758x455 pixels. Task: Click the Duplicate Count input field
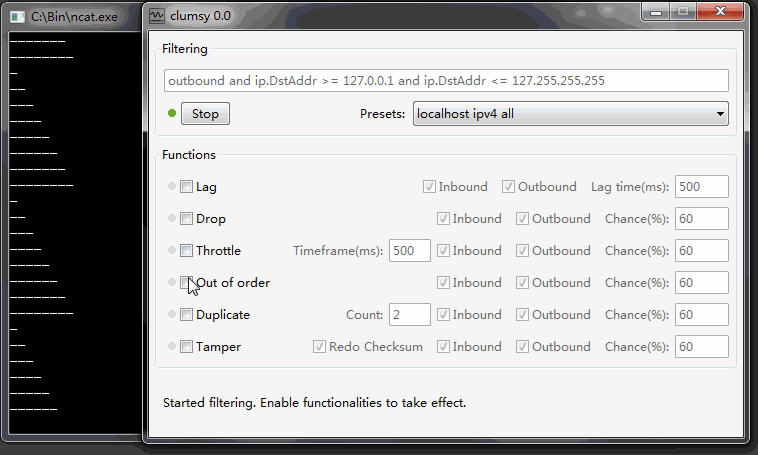click(x=409, y=314)
